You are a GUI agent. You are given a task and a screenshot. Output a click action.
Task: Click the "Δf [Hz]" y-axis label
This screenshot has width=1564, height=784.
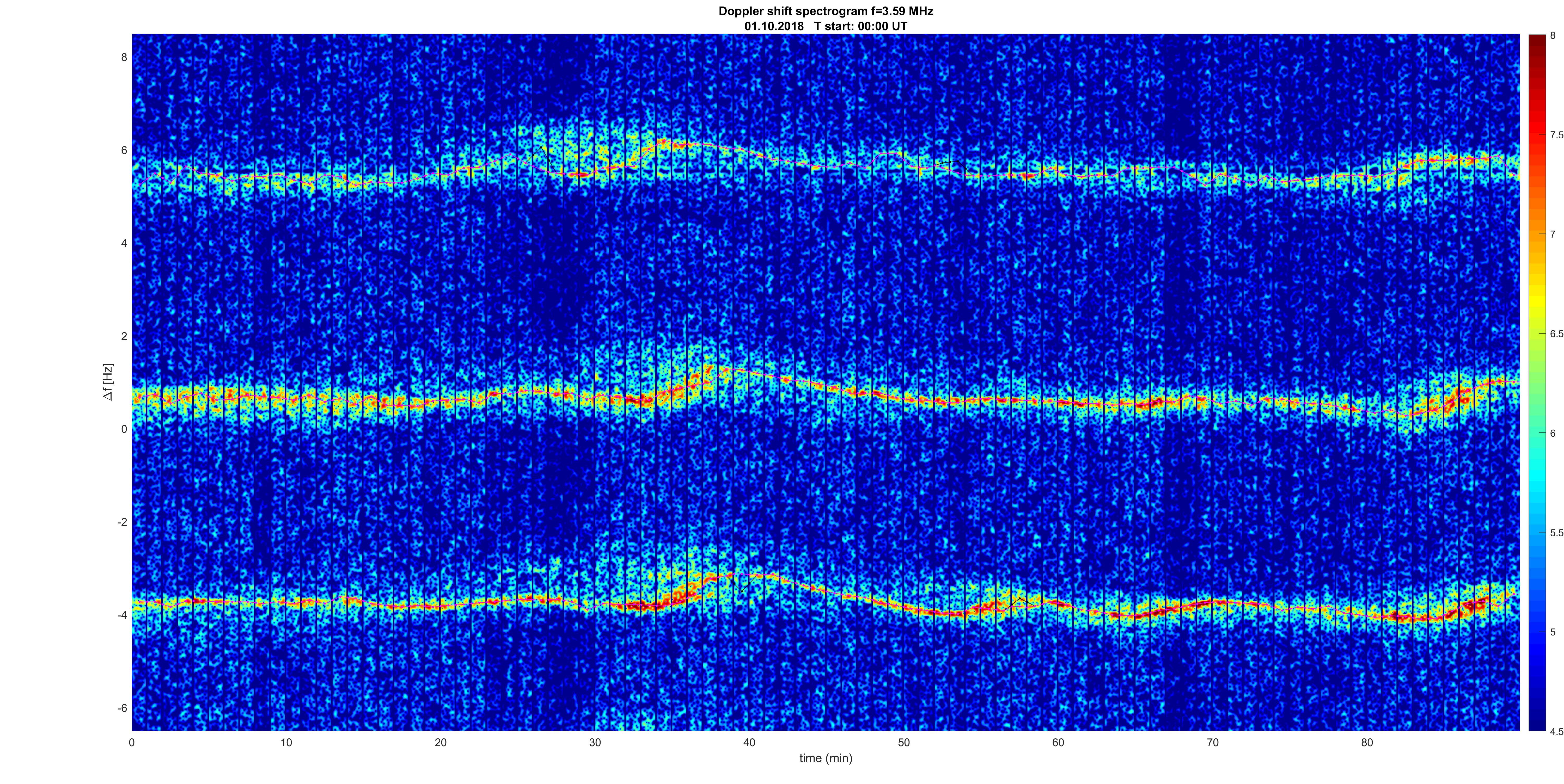click(108, 382)
